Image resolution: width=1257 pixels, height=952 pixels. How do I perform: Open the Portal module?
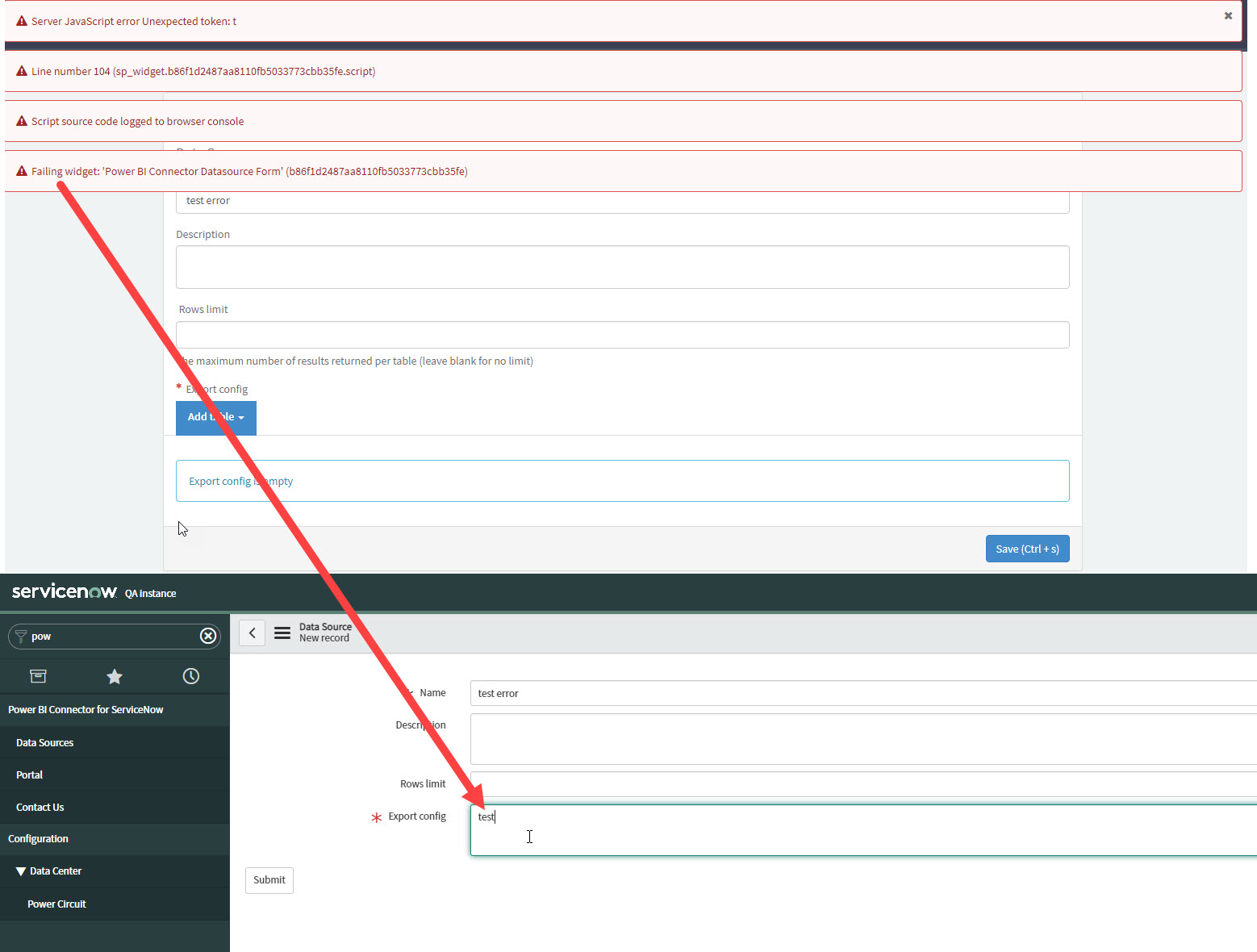click(x=30, y=775)
